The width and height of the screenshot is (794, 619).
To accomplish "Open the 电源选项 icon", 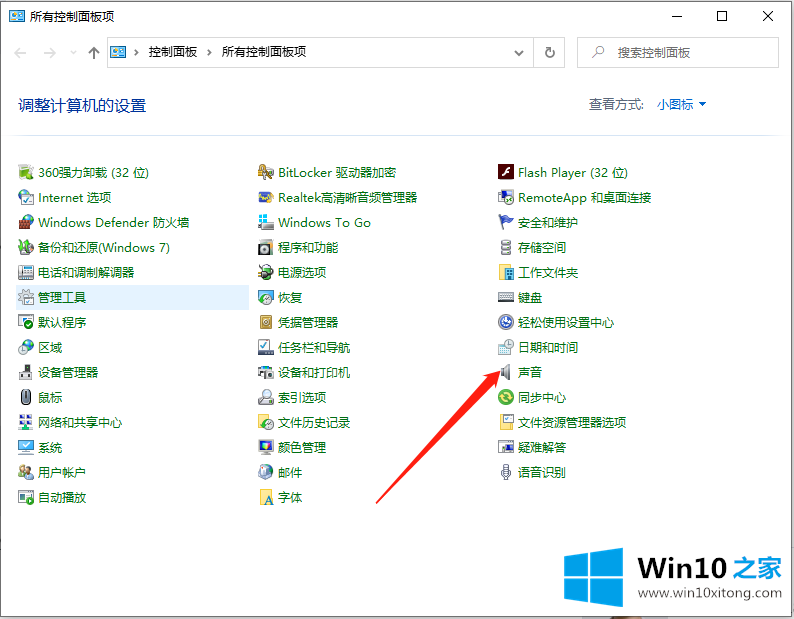I will [266, 273].
